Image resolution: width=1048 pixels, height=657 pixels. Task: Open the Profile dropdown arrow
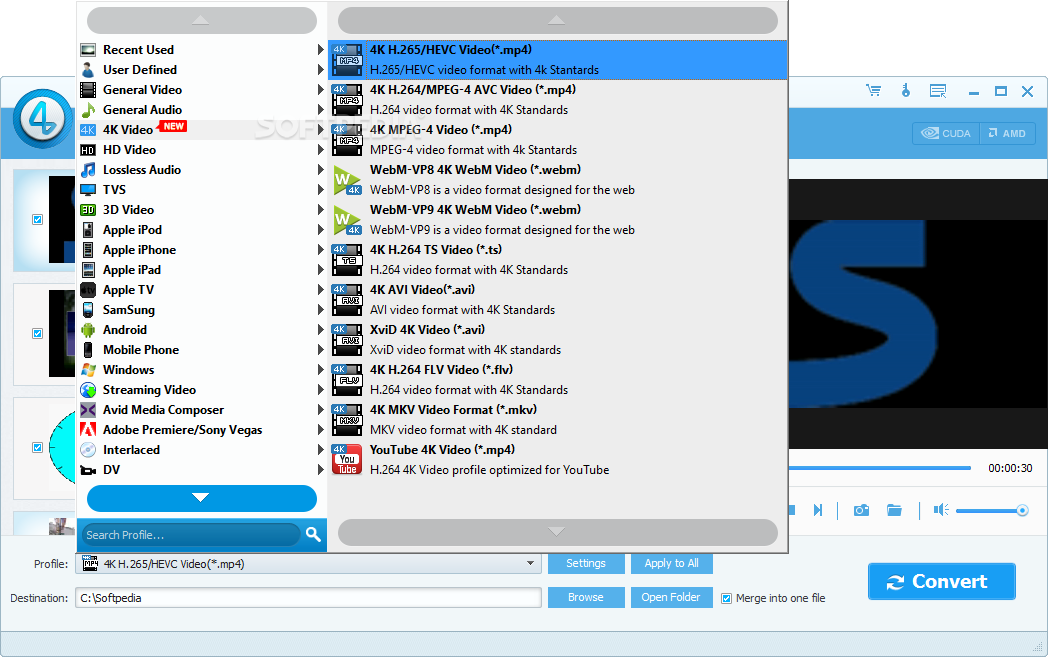click(x=530, y=563)
